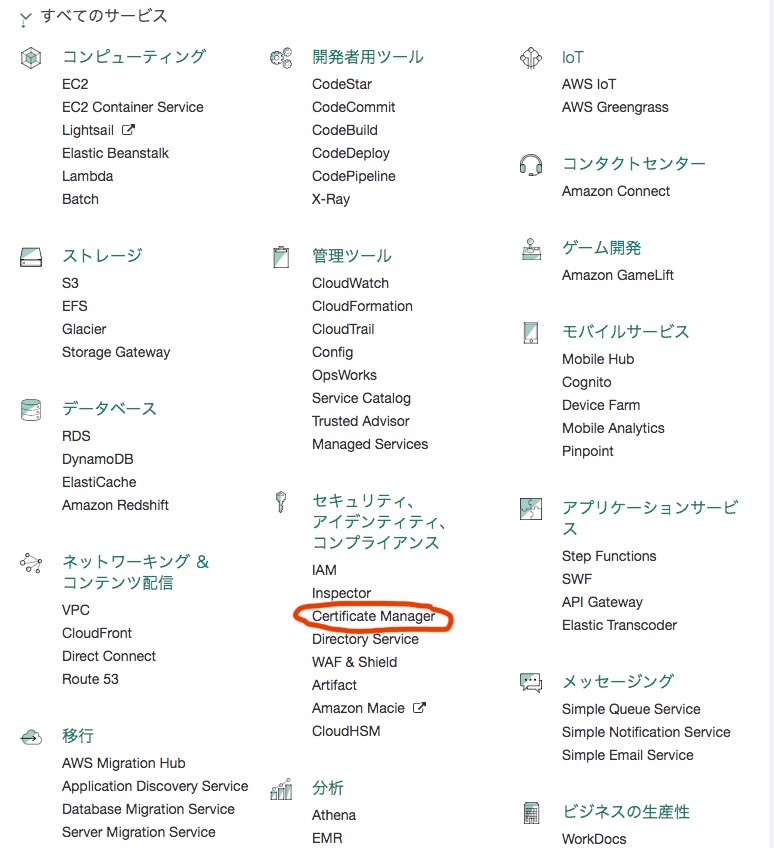Click the ストレージ drive icon
This screenshot has width=774, height=848.
(30, 257)
